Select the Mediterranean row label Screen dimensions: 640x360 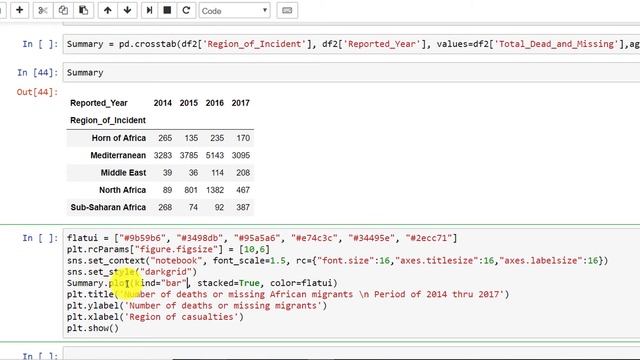(118, 155)
